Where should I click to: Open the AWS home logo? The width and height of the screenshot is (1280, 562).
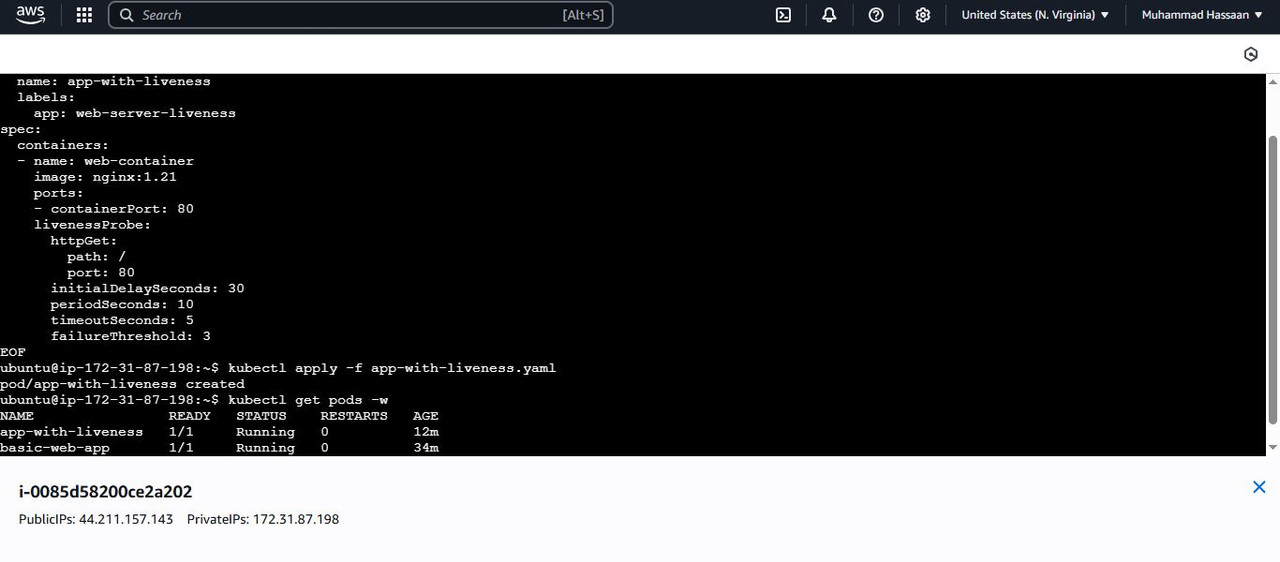coord(30,15)
